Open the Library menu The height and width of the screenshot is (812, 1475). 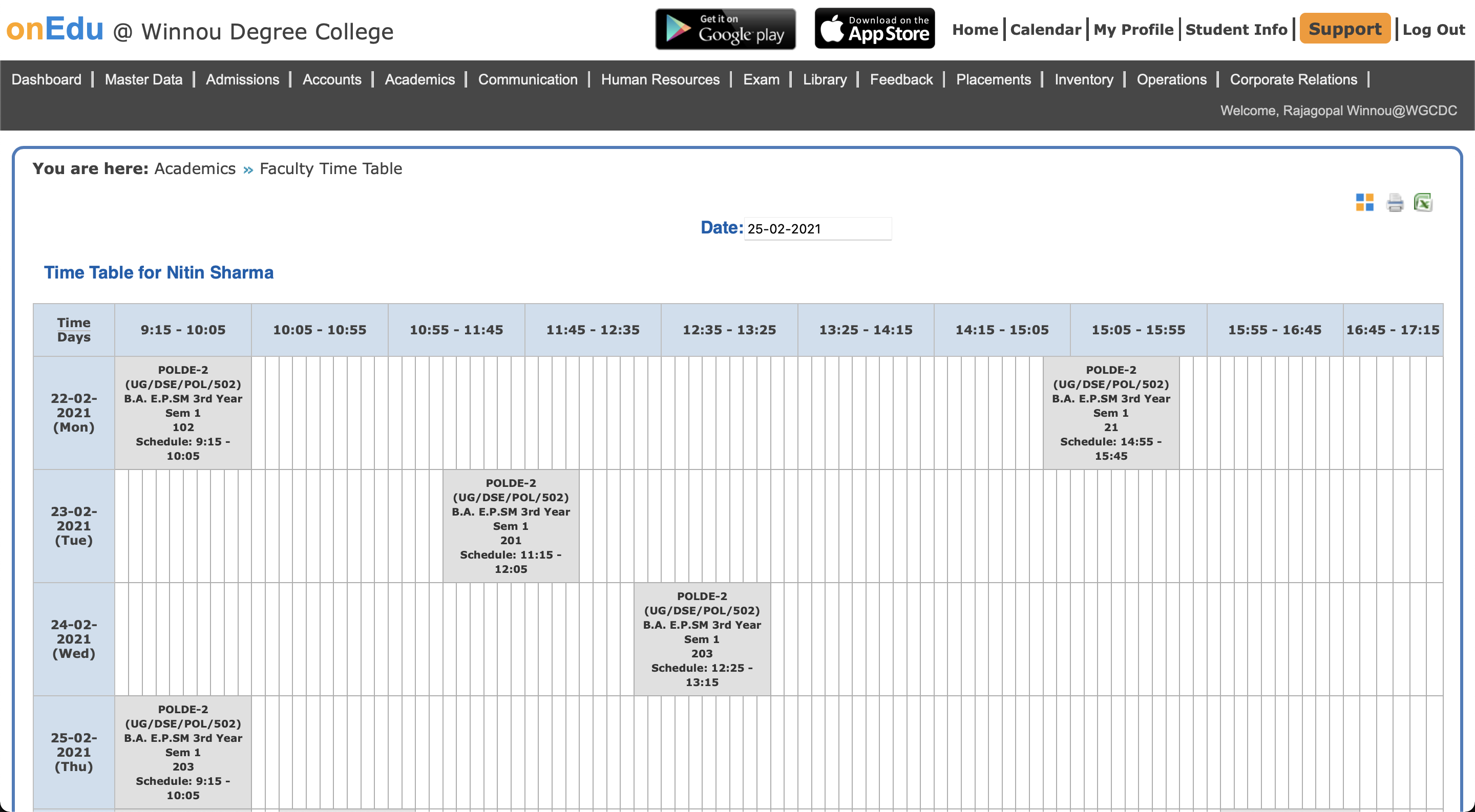[824, 79]
